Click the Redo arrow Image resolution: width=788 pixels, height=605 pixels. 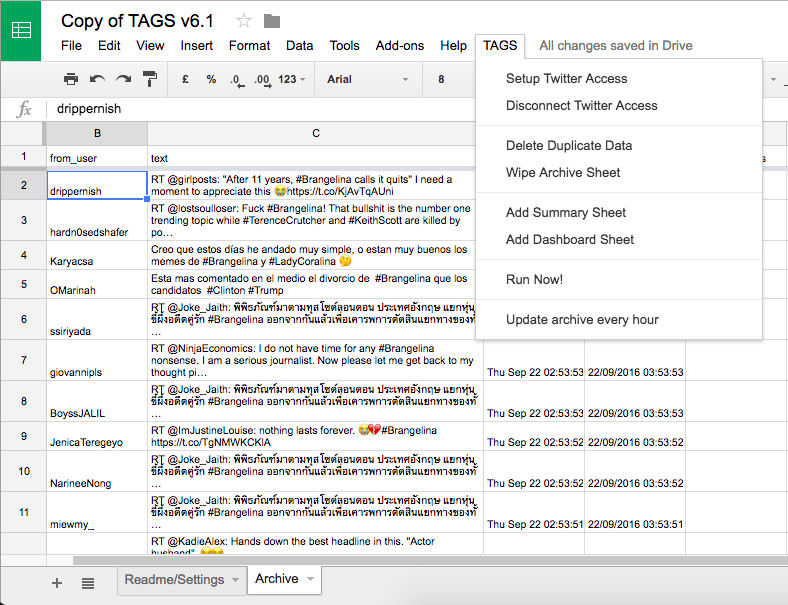[x=124, y=79]
